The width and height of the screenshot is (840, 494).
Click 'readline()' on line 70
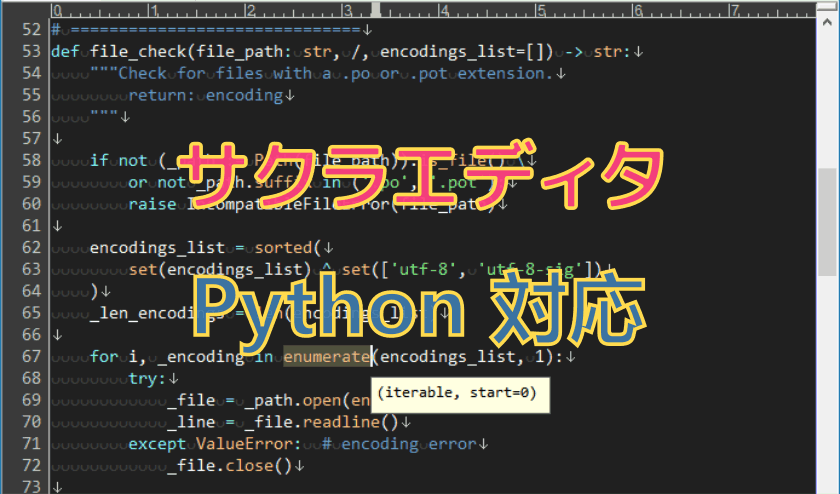[x=351, y=422]
